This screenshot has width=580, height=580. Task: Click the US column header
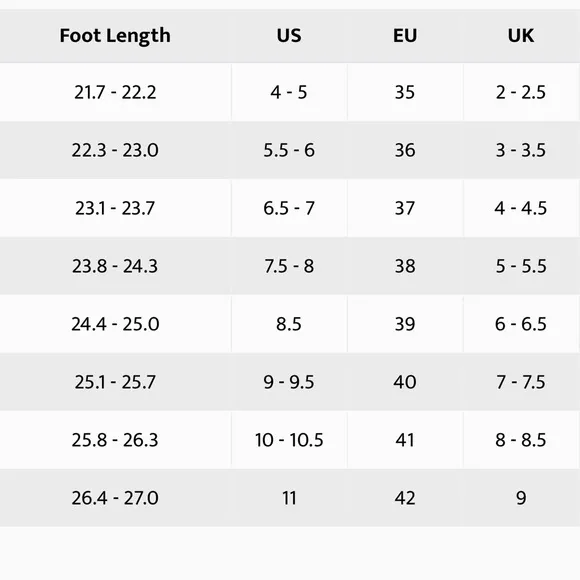pyautogui.click(x=289, y=36)
